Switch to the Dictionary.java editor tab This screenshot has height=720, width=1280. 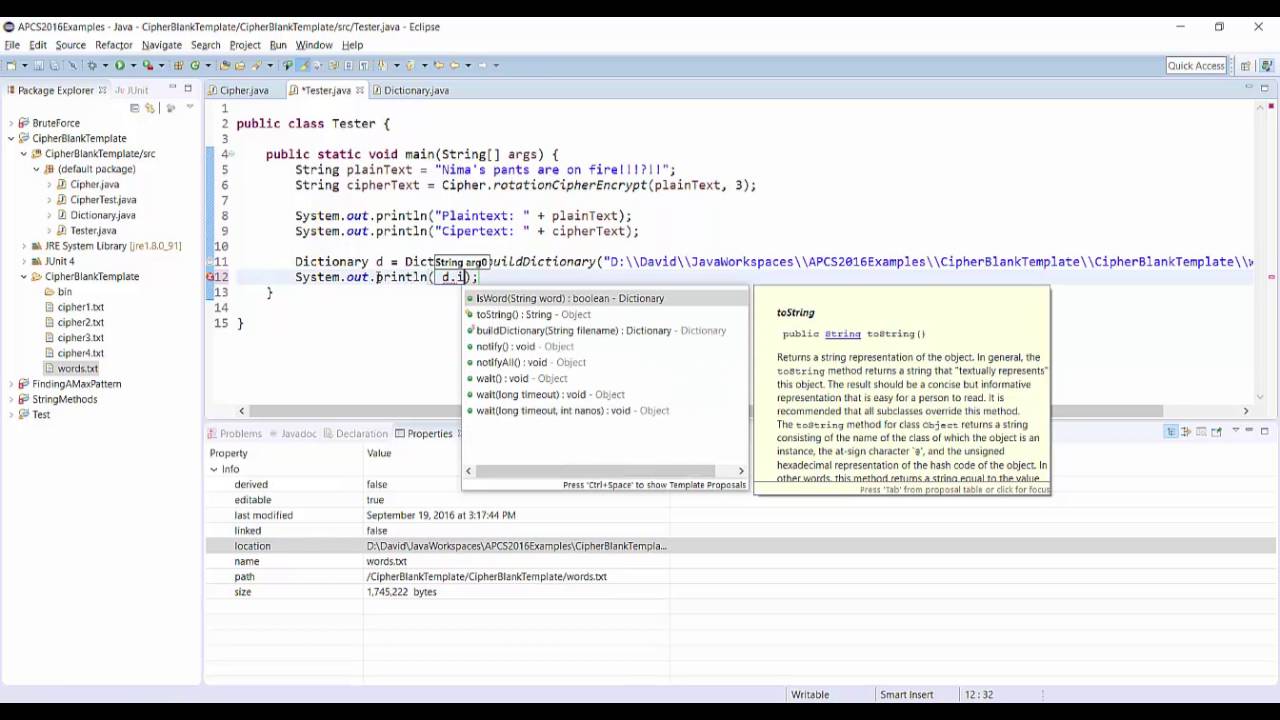410,90
